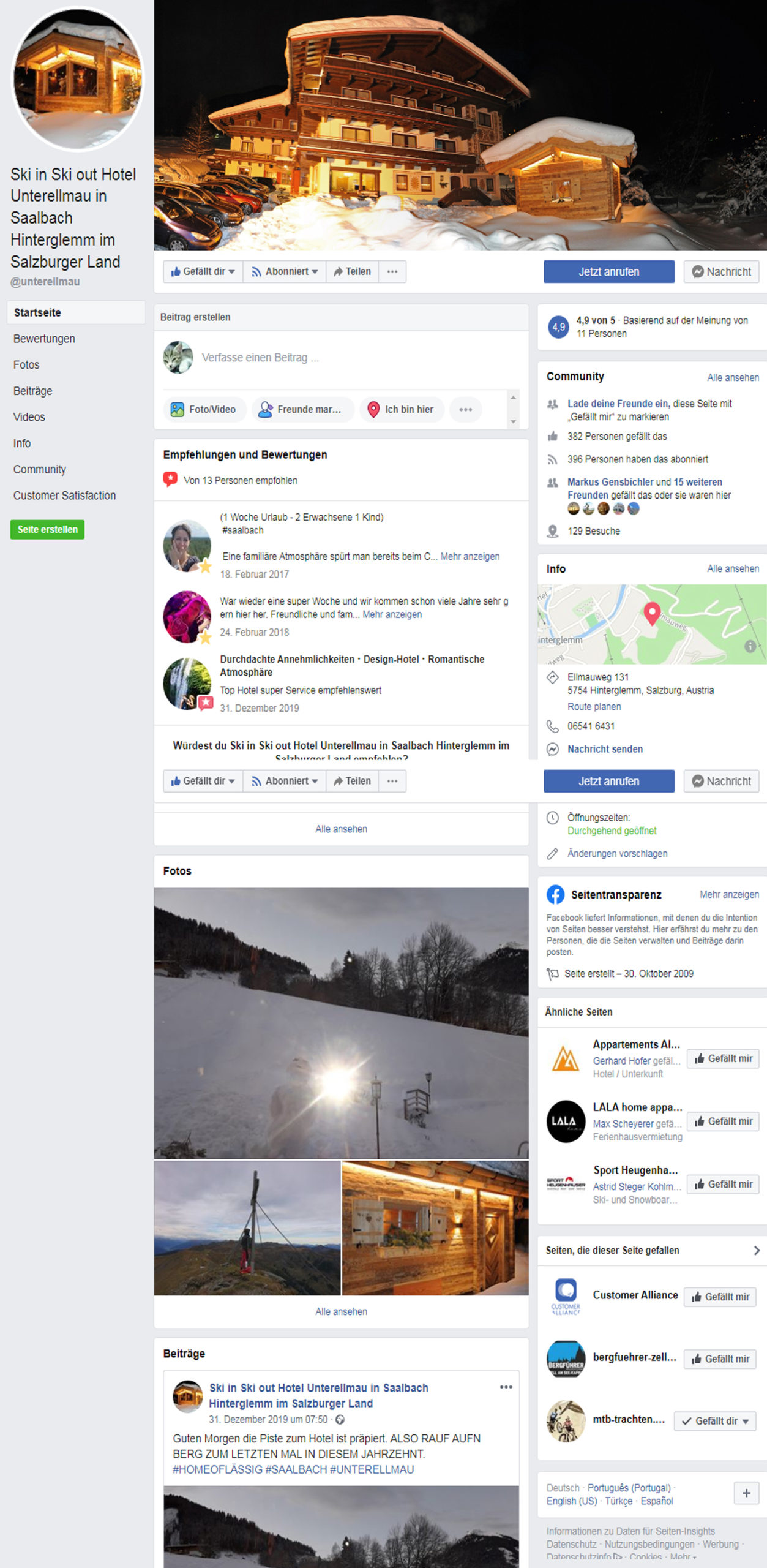Click the avatar of the 24. Februar 2018 reviewer

click(187, 616)
